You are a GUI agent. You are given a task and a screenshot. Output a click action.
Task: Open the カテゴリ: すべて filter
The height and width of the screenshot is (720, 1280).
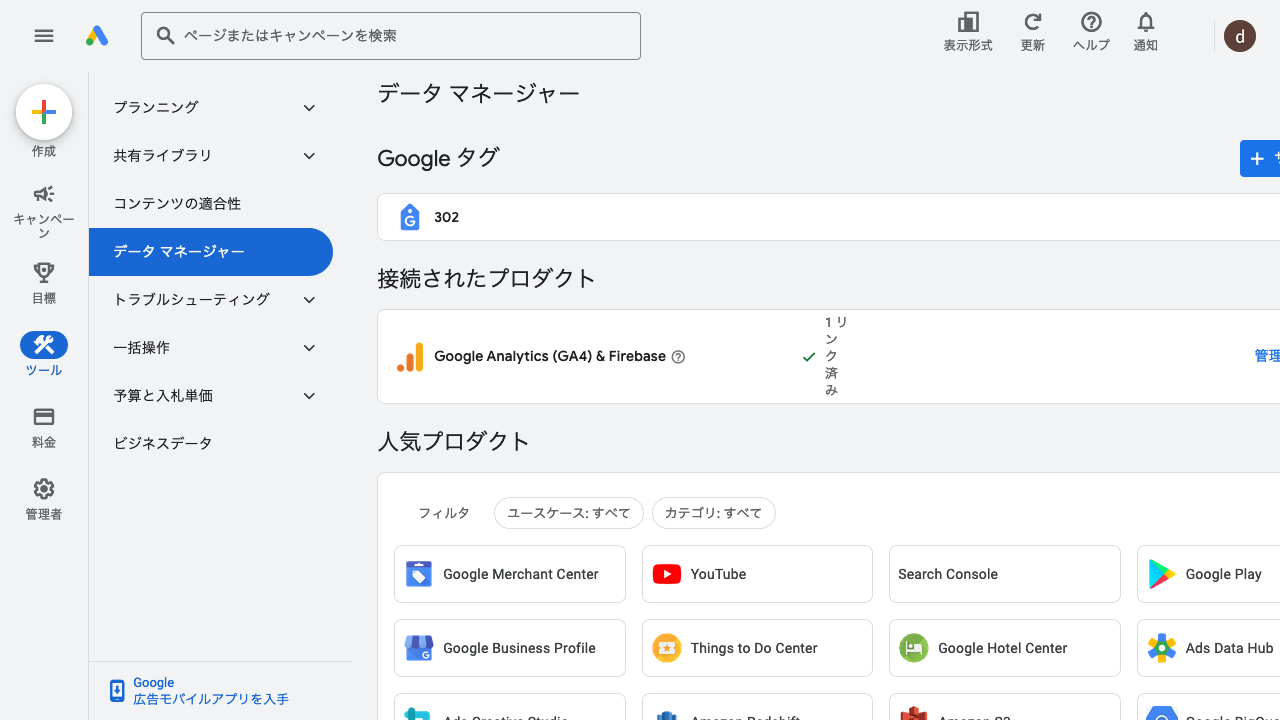tap(713, 513)
